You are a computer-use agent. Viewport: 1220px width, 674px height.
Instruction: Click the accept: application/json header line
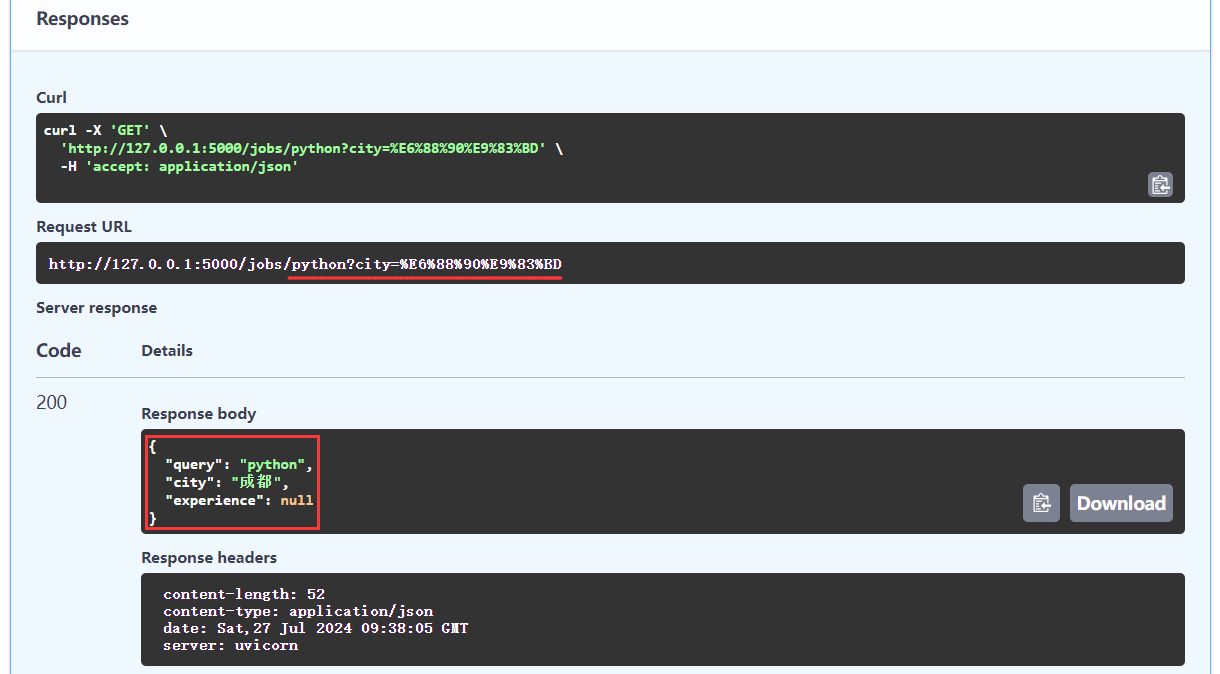179,166
